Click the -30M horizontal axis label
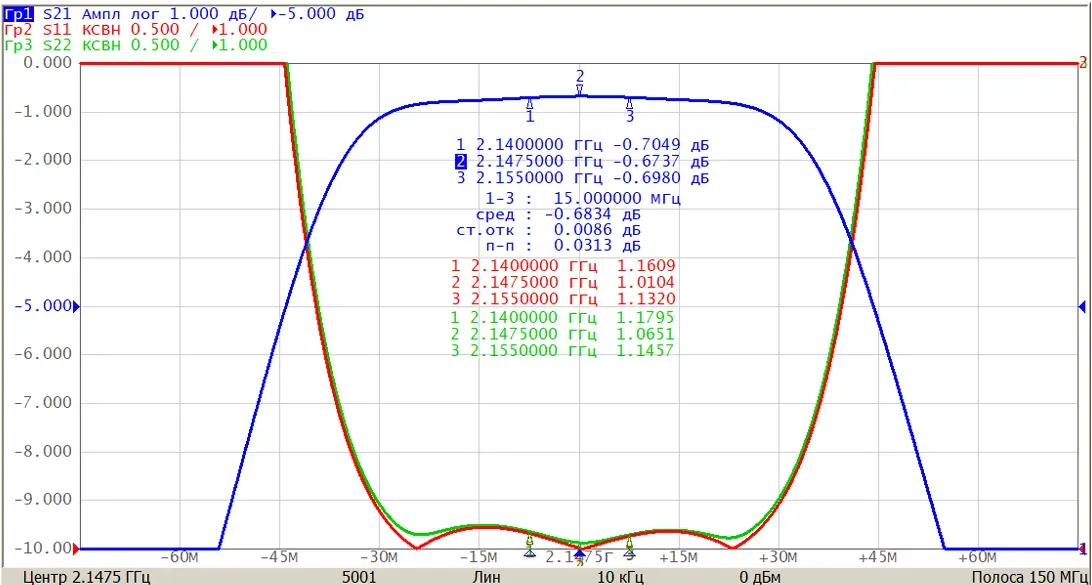Image resolution: width=1092 pixels, height=585 pixels. [380, 557]
